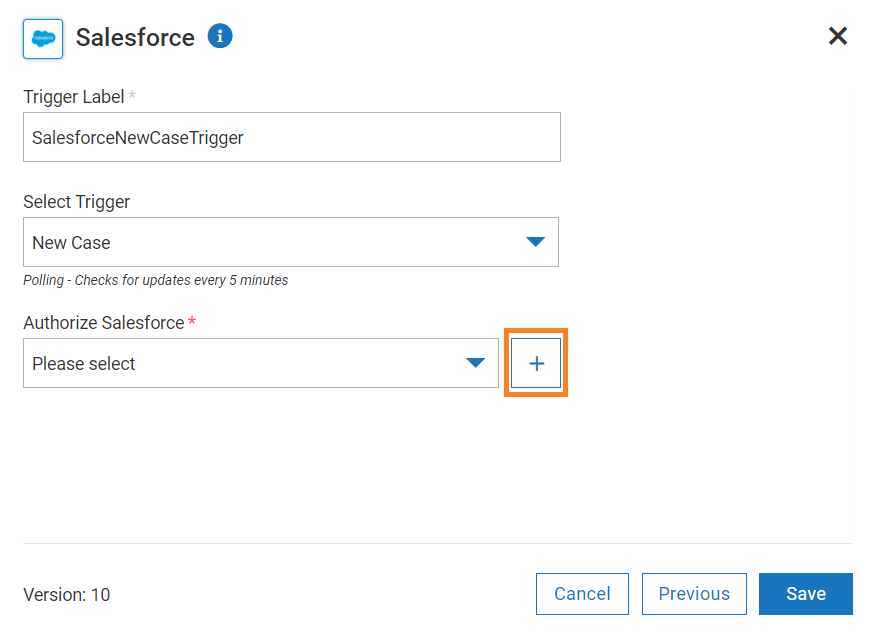
Task: Click the 'Trigger Label' field label
Action: pyautogui.click(x=74, y=97)
